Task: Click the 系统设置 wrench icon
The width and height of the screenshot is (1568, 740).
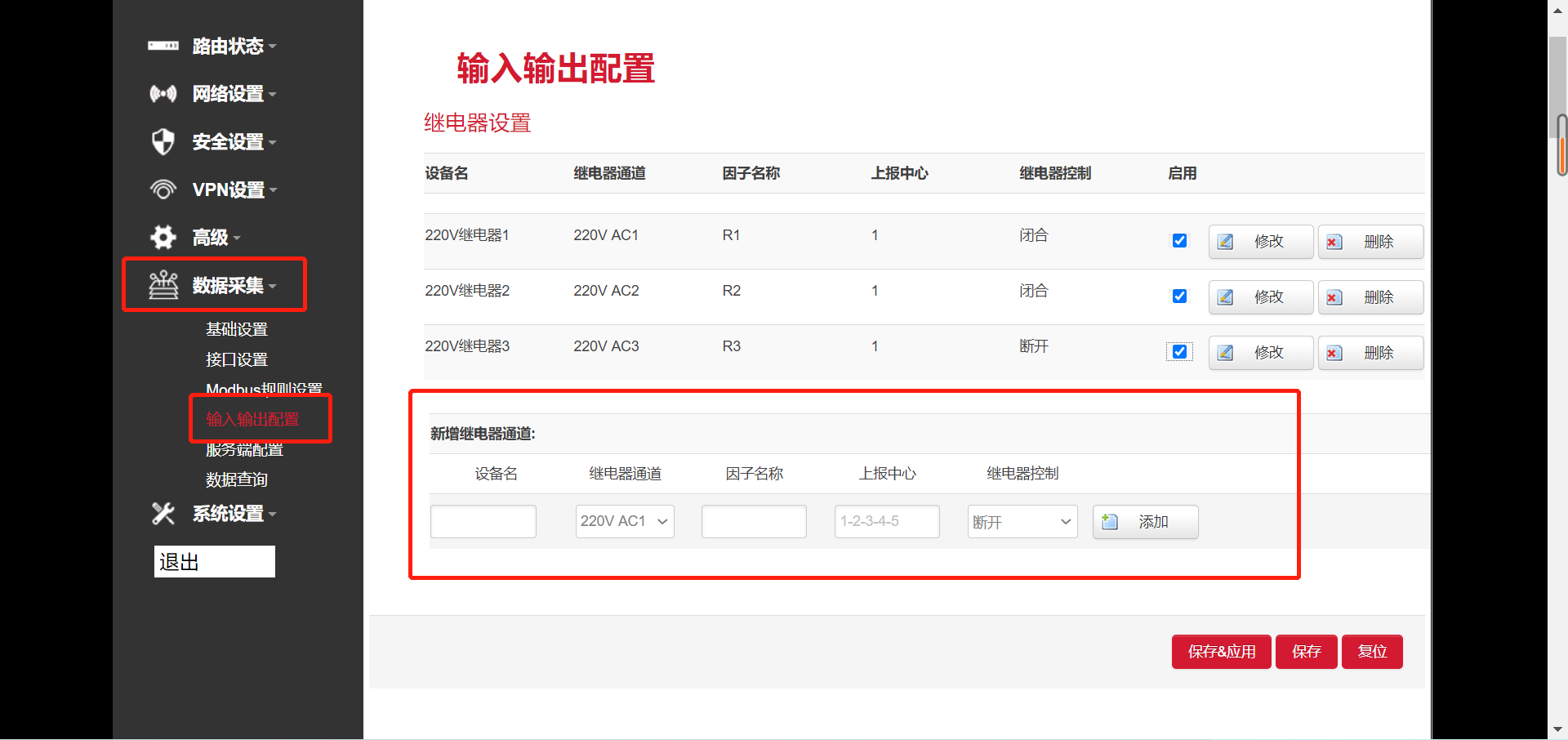Action: (163, 514)
